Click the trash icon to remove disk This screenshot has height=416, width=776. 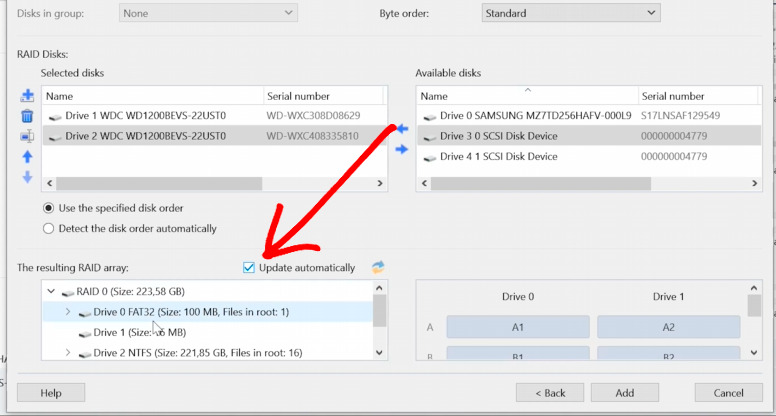(x=27, y=116)
